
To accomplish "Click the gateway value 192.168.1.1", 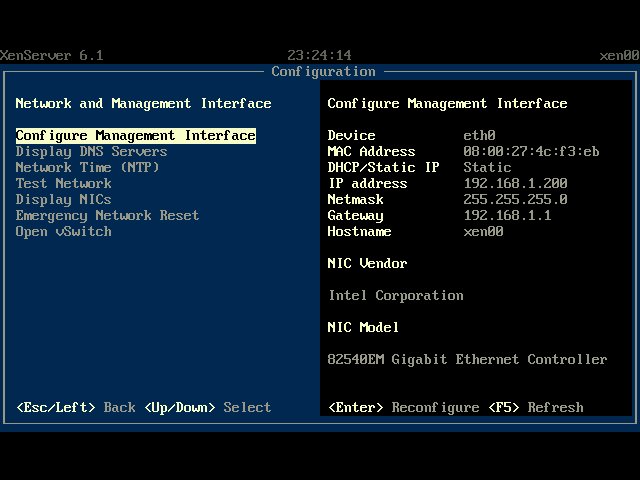I will pos(507,216).
